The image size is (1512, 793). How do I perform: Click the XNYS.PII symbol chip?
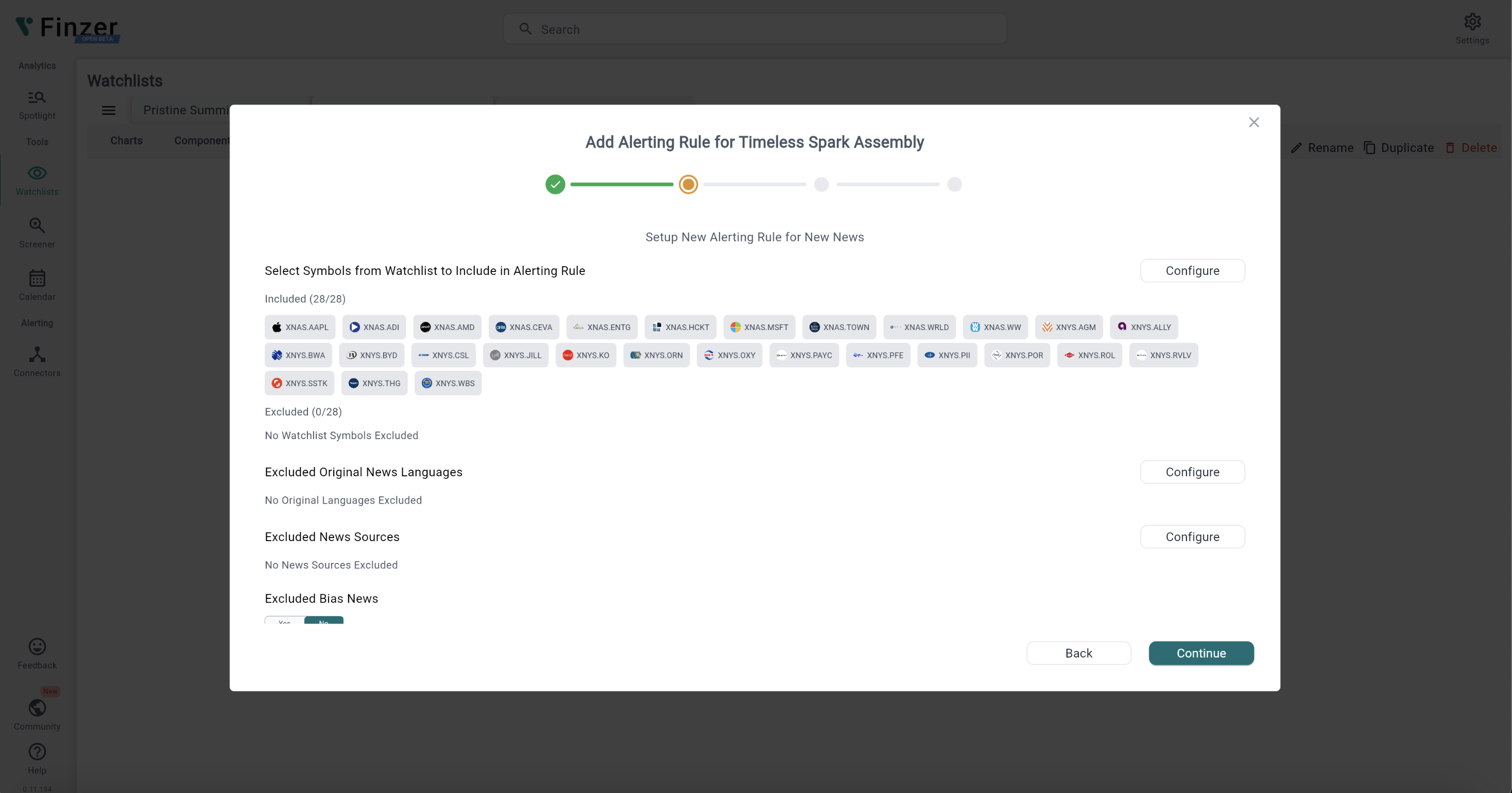(x=948, y=355)
